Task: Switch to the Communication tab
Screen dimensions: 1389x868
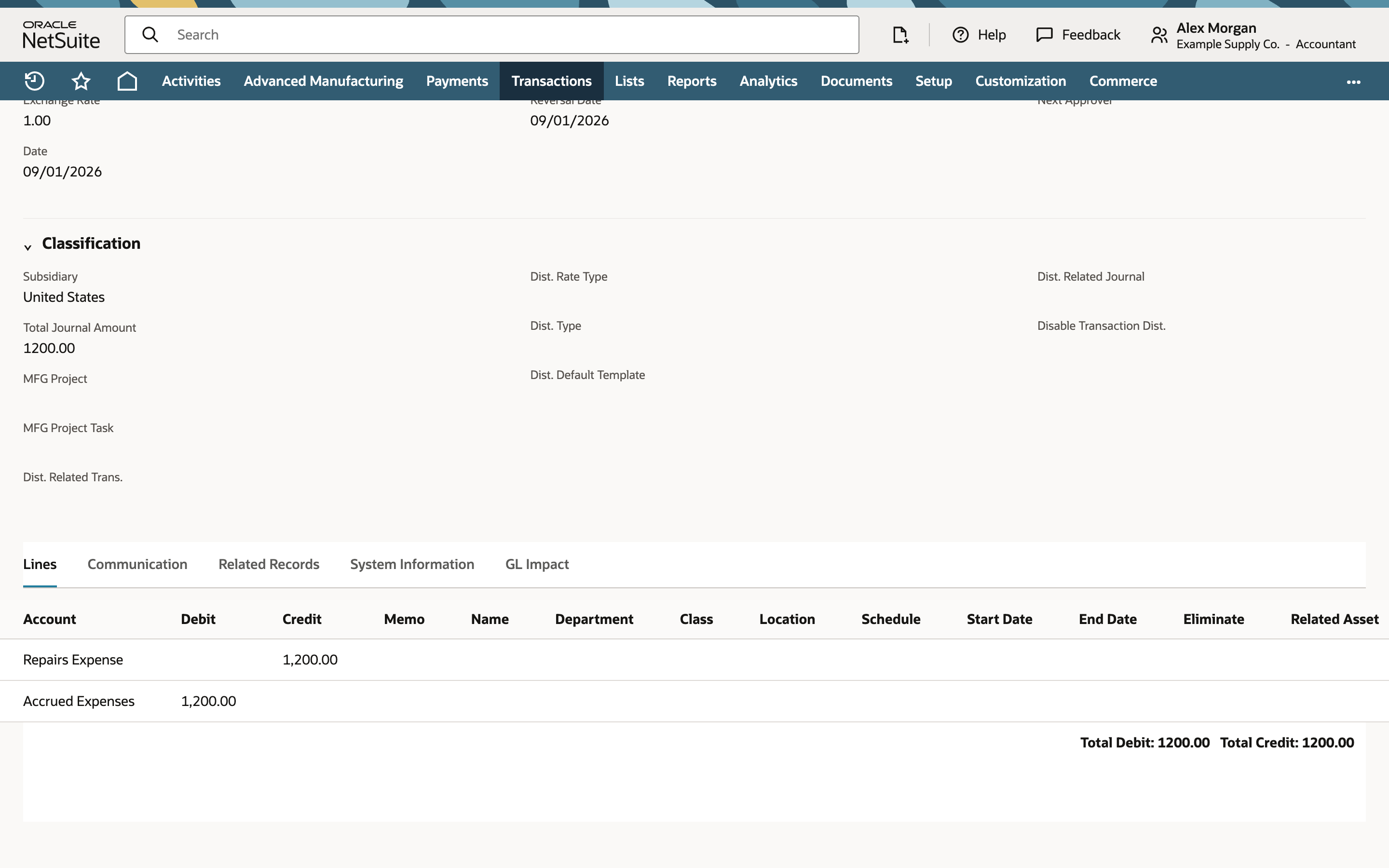Action: (137, 564)
